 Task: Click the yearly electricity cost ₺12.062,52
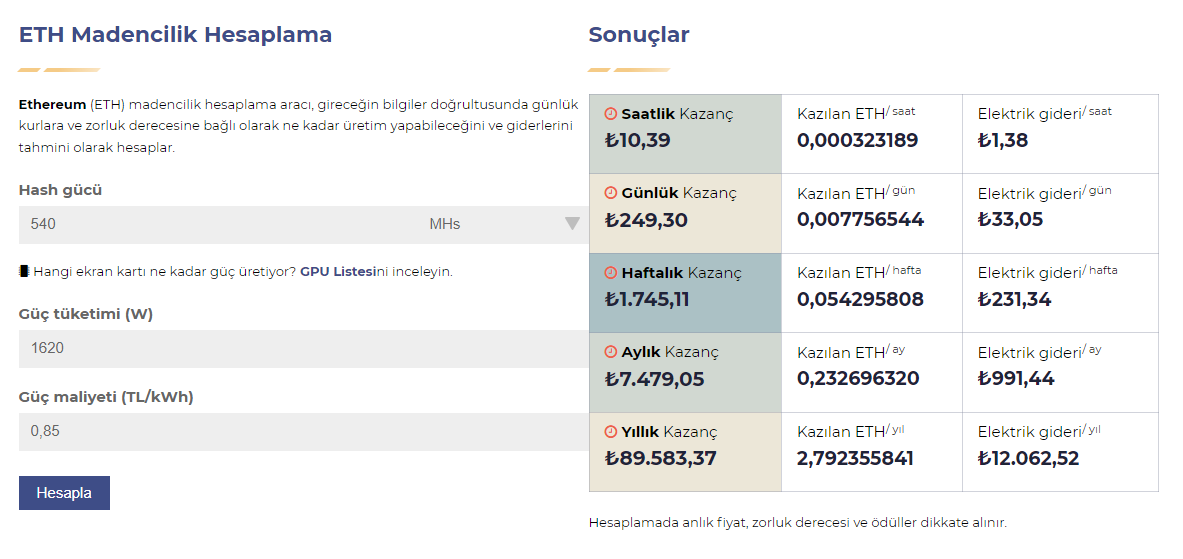1028,458
